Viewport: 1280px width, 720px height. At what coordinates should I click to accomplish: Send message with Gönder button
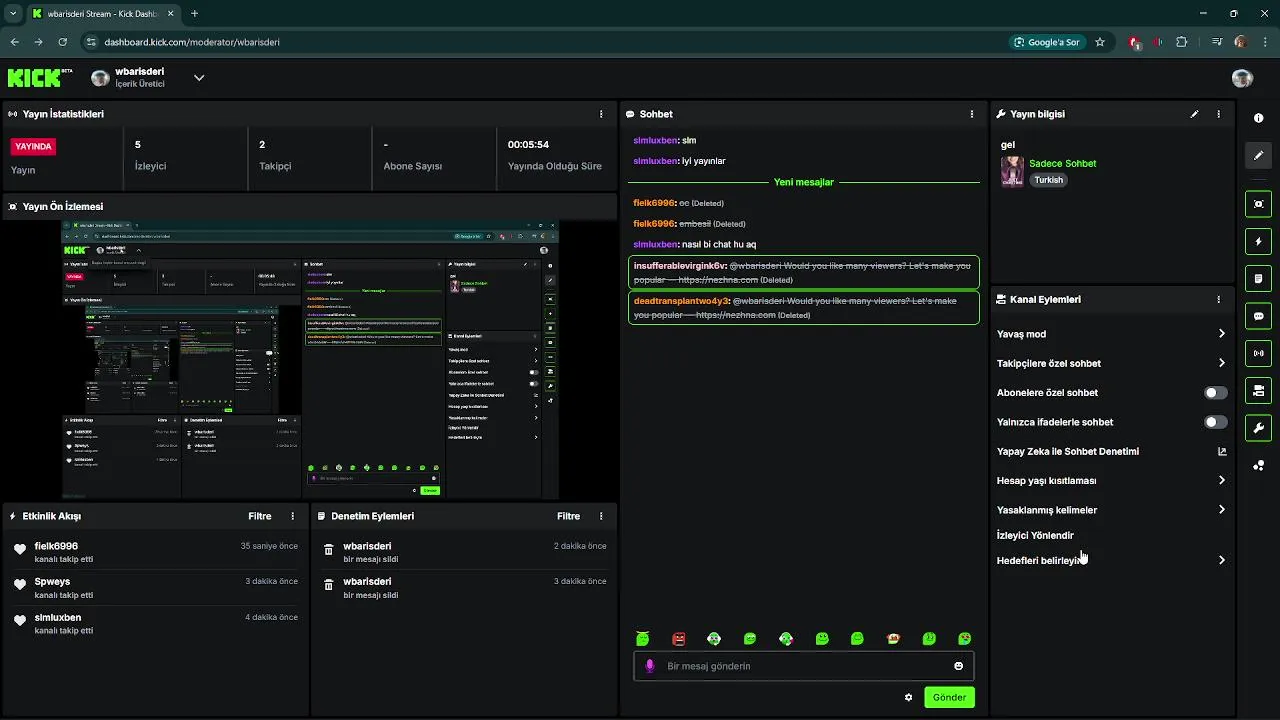949,697
